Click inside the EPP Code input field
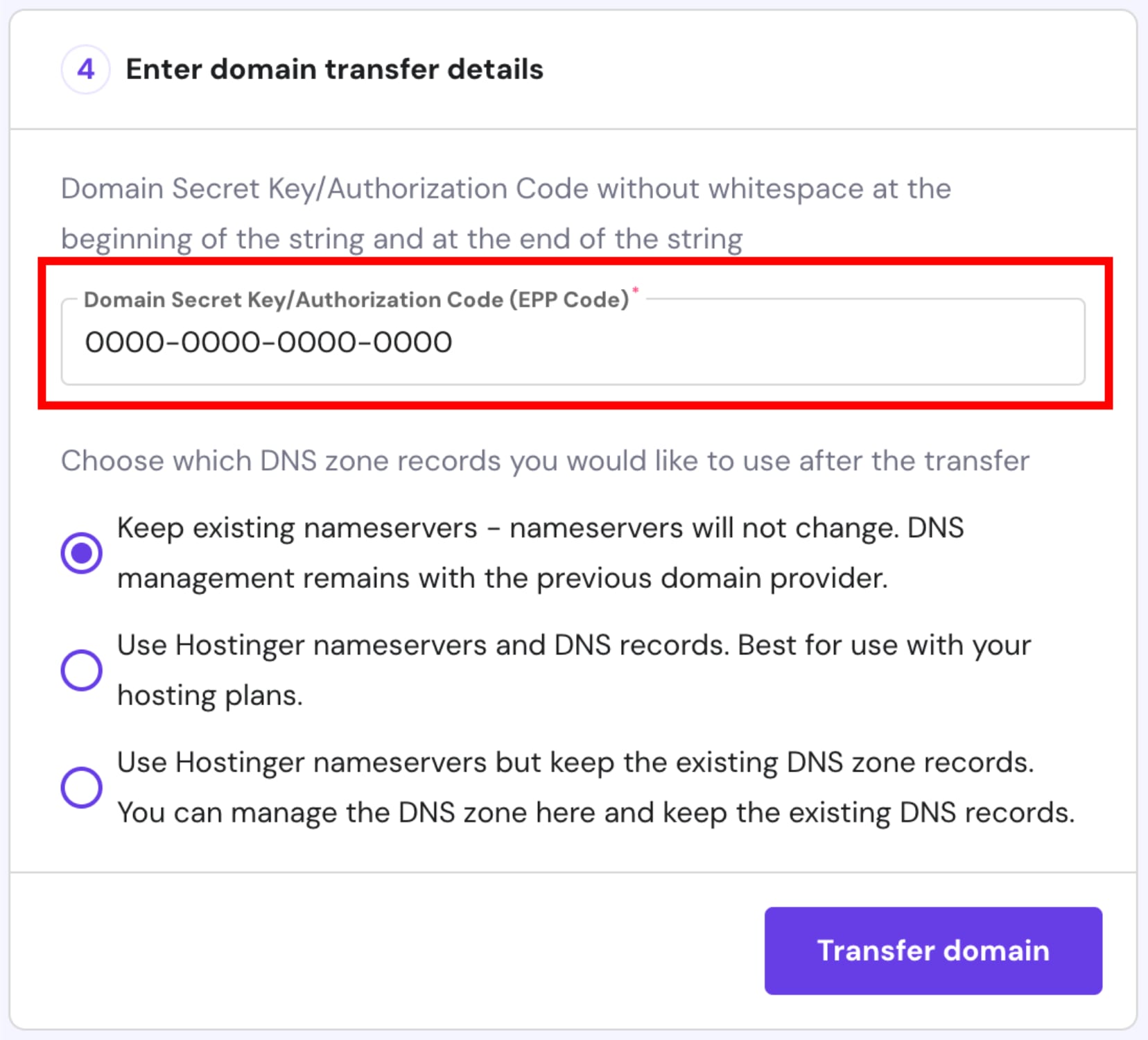The image size is (1148, 1040). pyautogui.click(x=555, y=341)
